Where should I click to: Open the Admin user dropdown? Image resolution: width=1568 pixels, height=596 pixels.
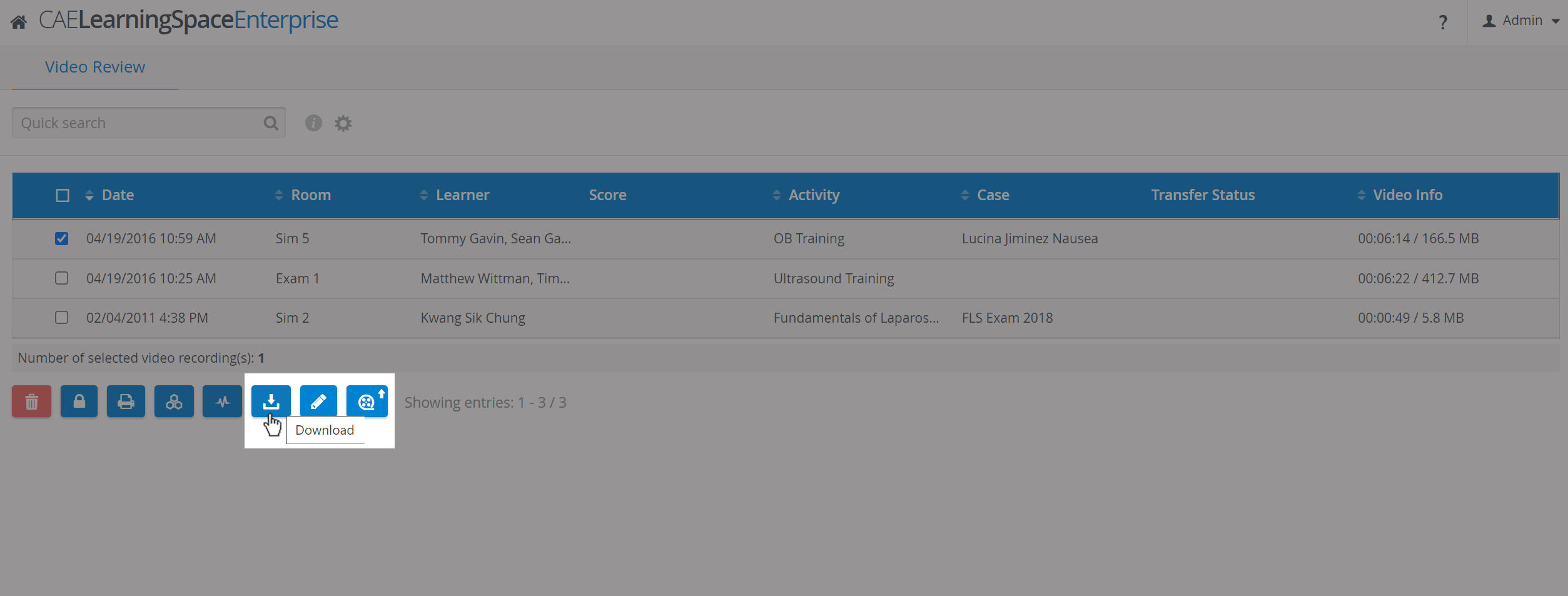[x=1521, y=21]
